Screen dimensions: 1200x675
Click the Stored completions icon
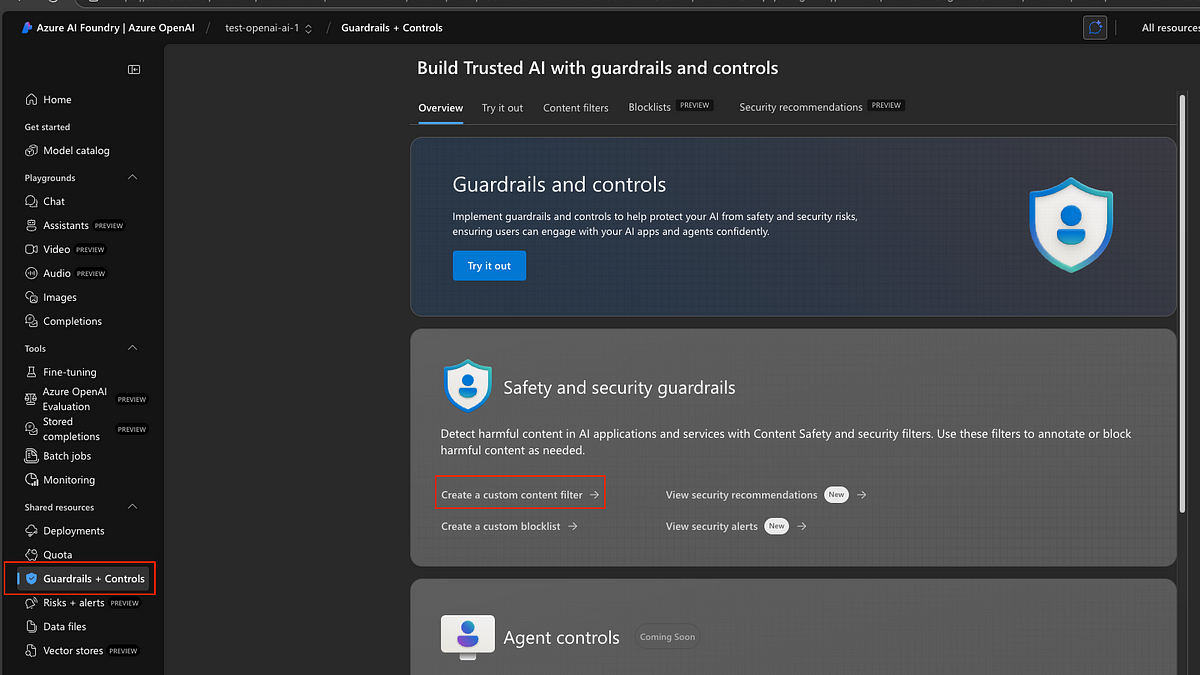coord(32,429)
